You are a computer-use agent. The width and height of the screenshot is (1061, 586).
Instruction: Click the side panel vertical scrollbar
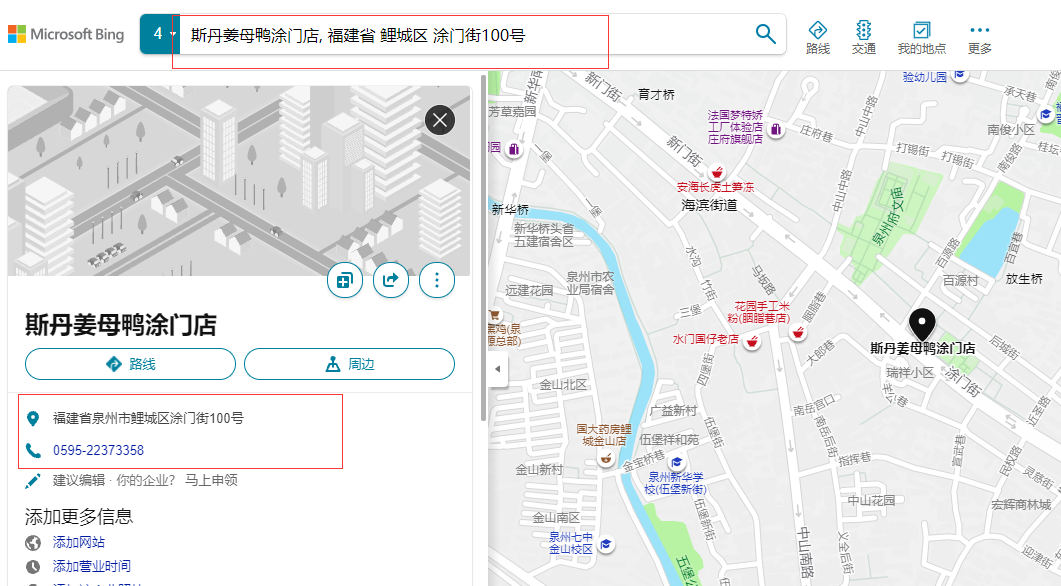pos(483,248)
